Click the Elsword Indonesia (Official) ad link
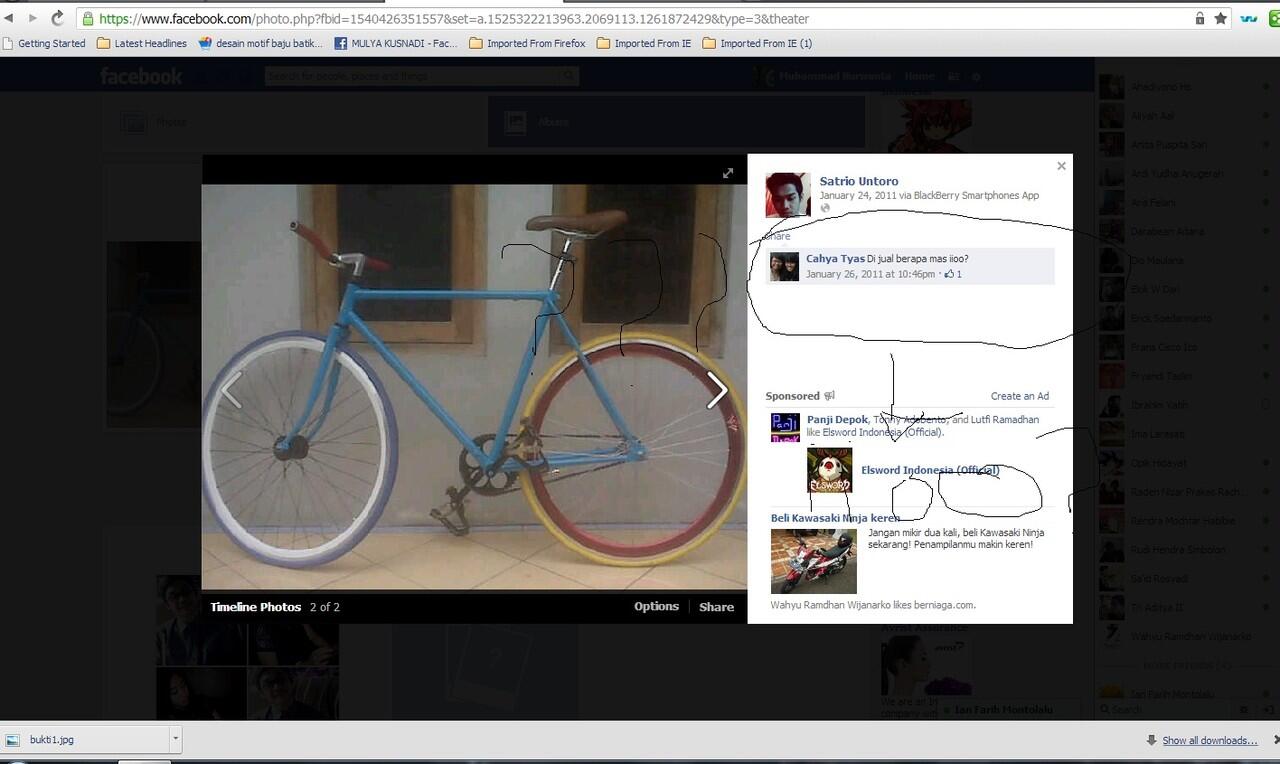 930,470
